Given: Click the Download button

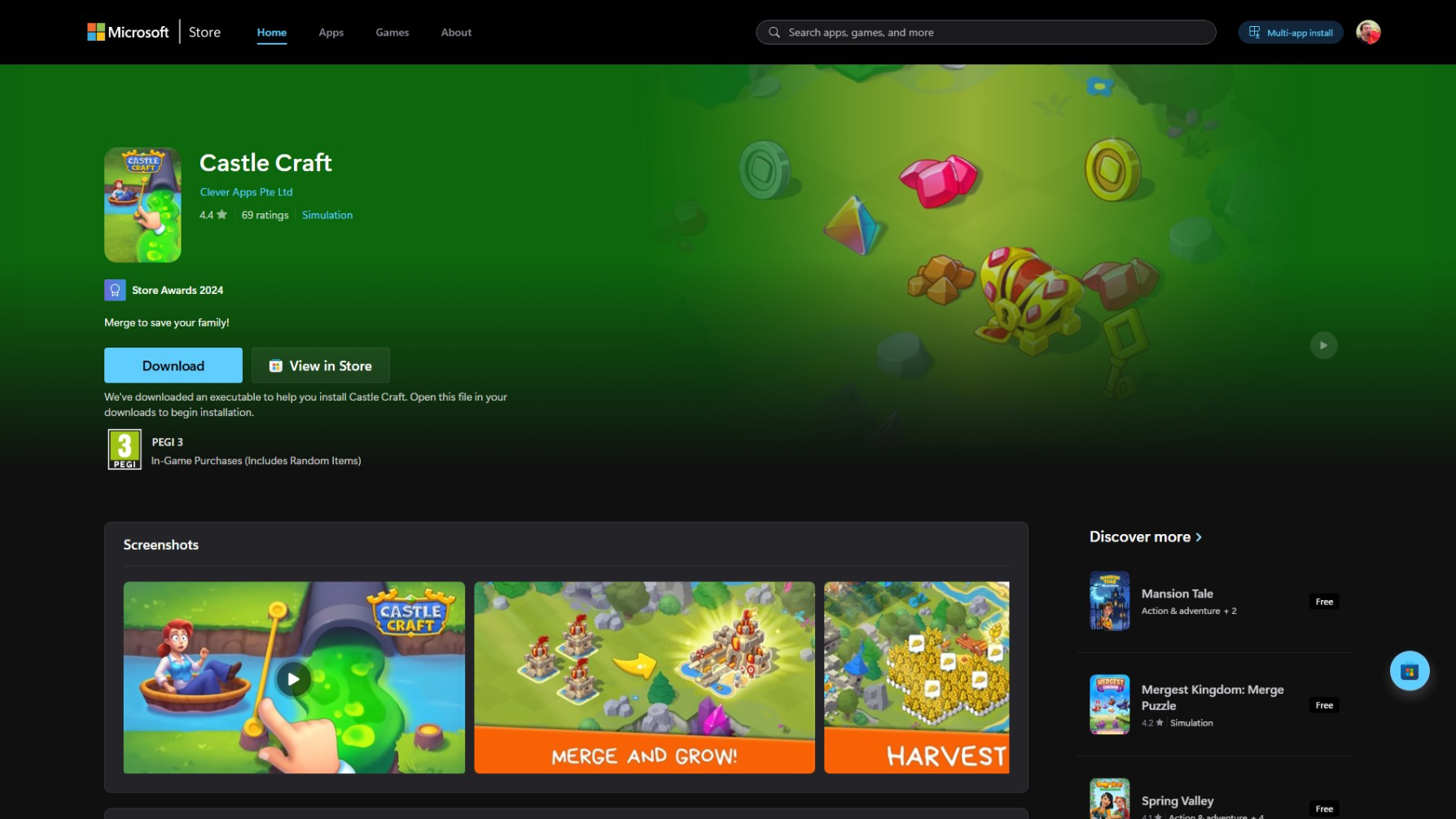Looking at the screenshot, I should tap(173, 365).
